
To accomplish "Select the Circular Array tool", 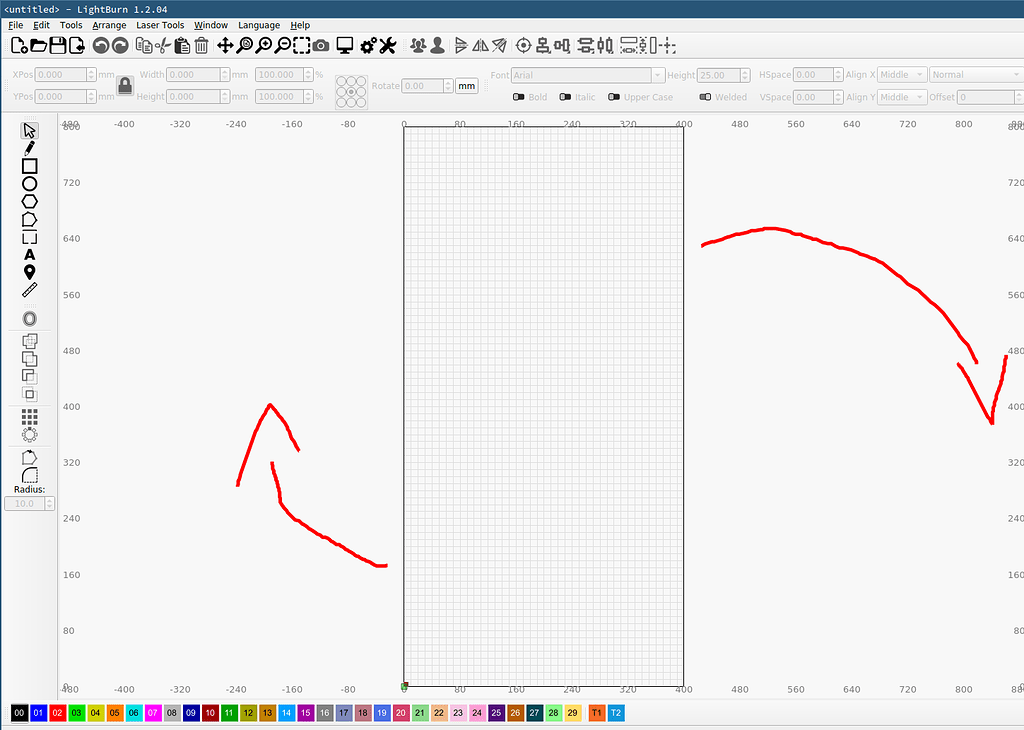I will (29, 433).
